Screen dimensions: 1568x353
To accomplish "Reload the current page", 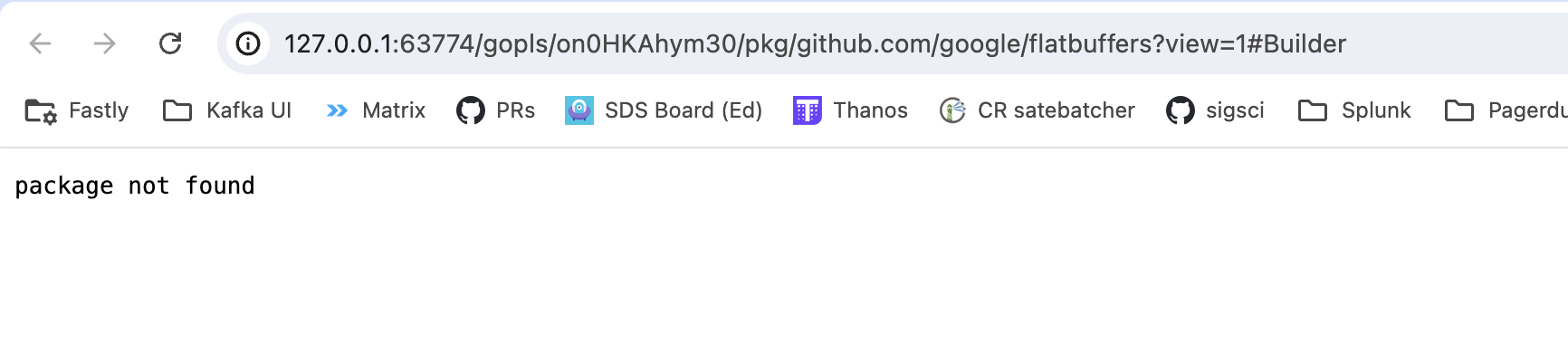I will tap(170, 43).
